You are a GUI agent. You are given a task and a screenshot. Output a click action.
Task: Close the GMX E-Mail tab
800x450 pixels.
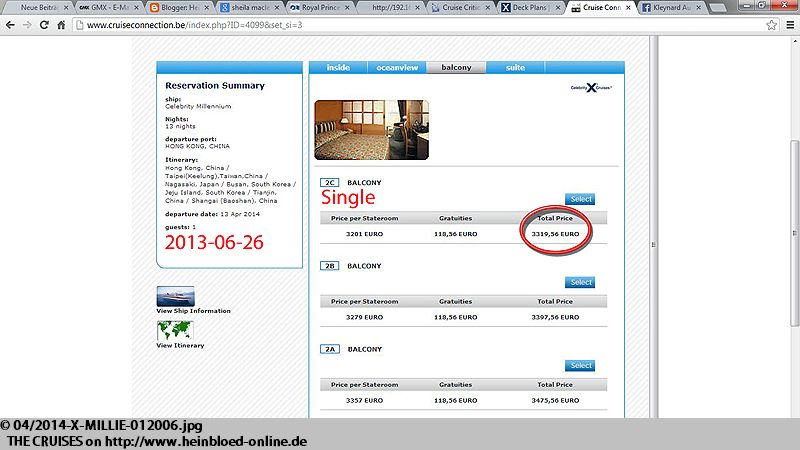coord(136,8)
